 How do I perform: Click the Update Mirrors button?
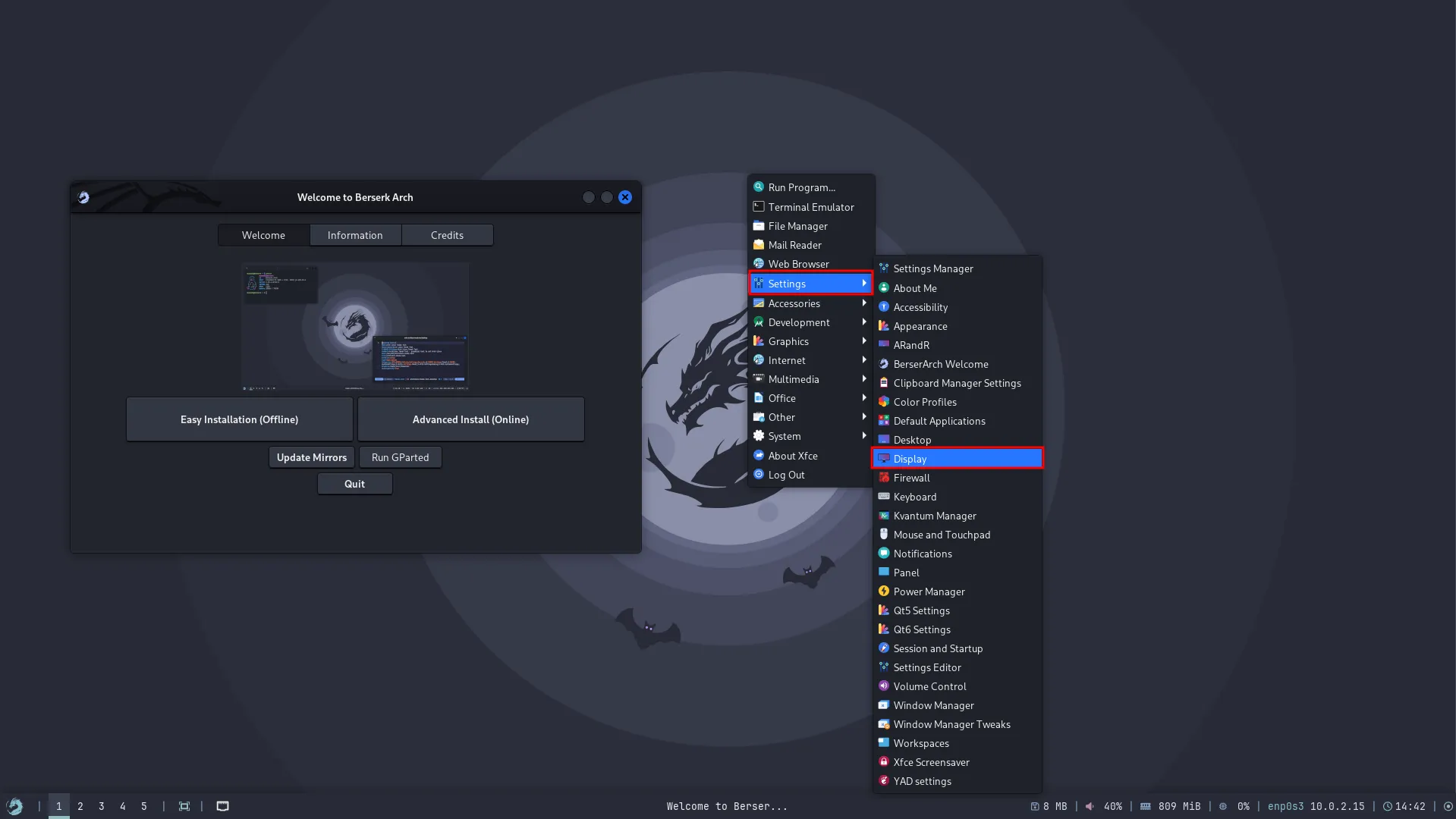tap(311, 457)
